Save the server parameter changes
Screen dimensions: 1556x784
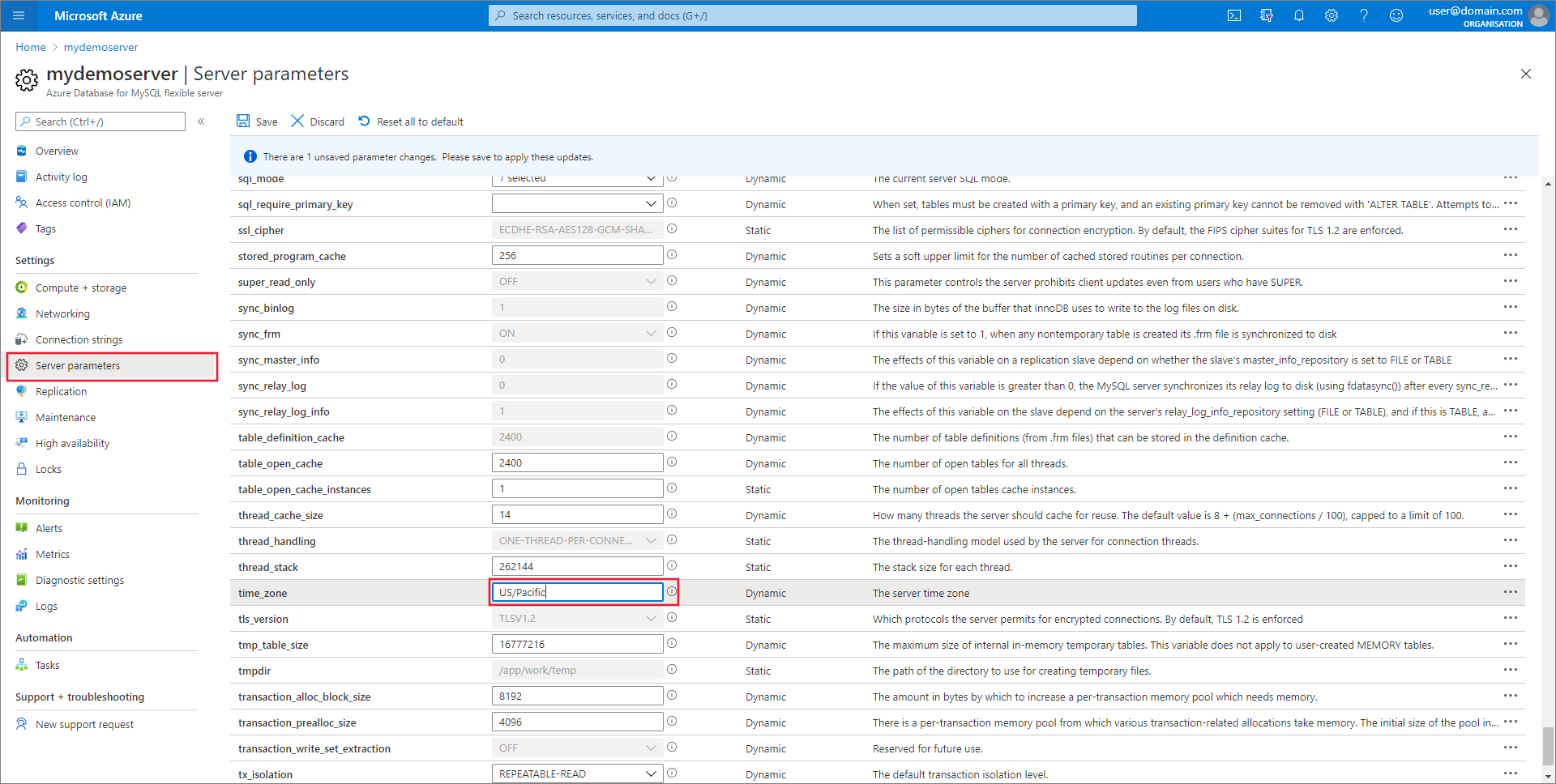(257, 121)
